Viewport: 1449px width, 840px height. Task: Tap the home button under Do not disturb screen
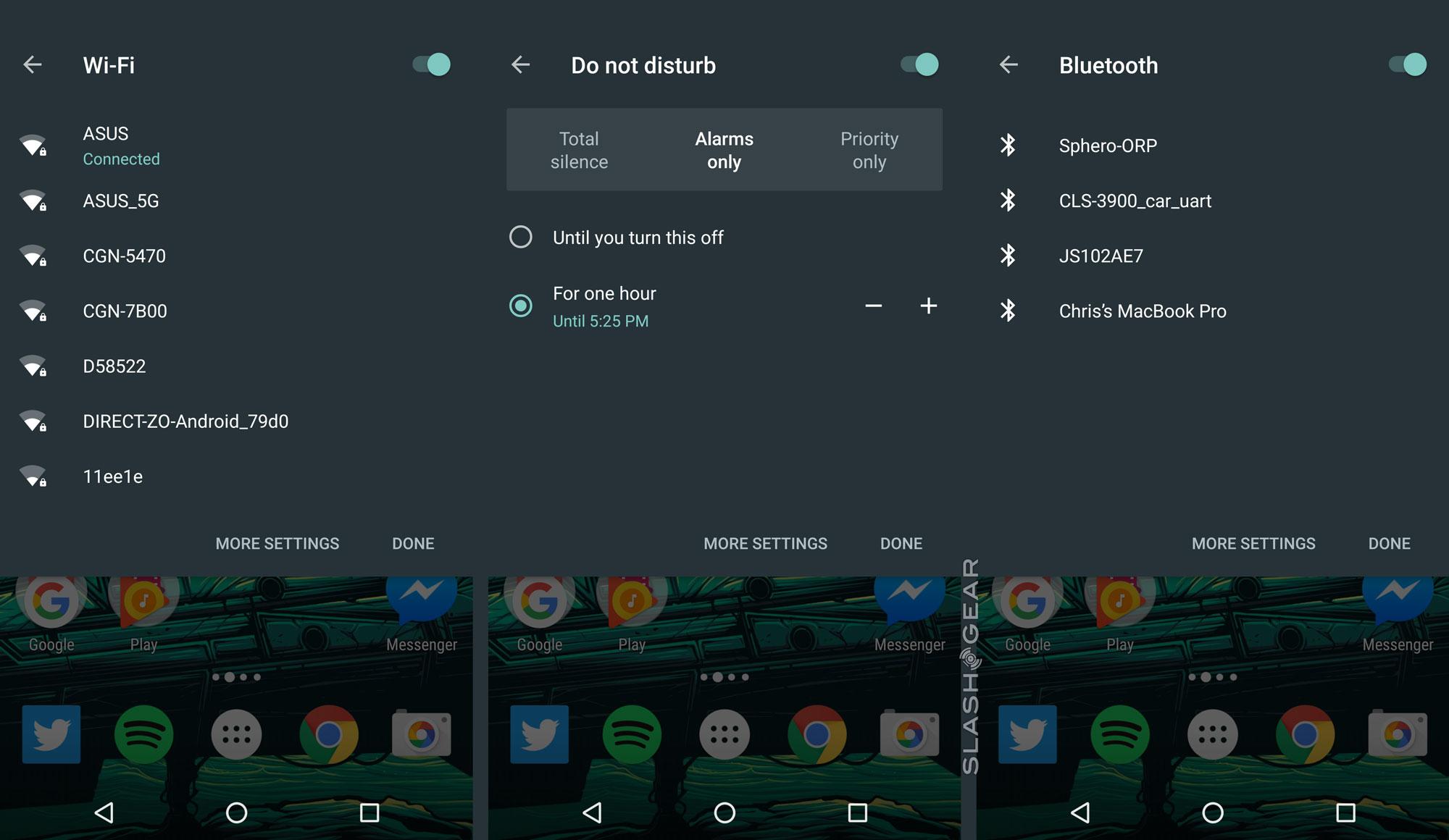pyautogui.click(x=724, y=812)
